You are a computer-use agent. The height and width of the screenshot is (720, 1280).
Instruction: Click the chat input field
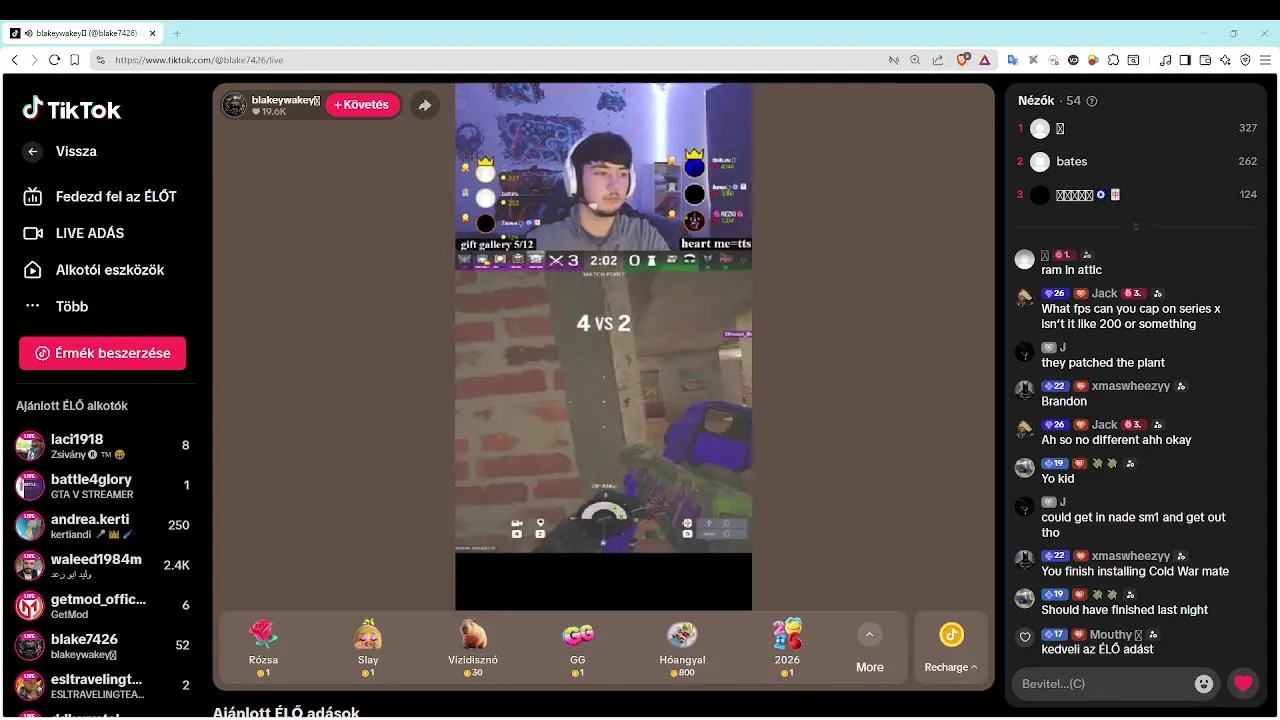pos(1104,684)
